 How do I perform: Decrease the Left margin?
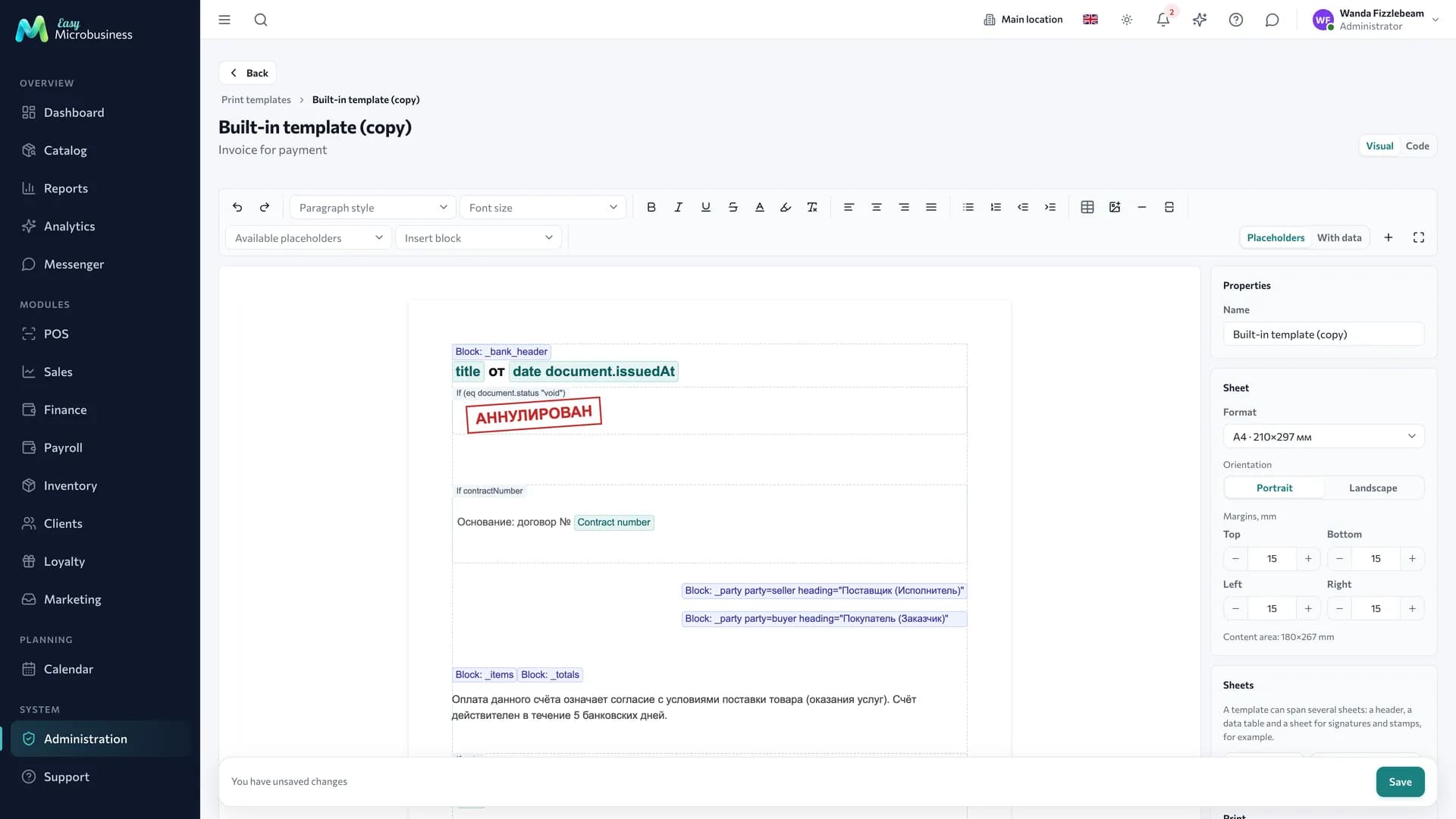1235,608
